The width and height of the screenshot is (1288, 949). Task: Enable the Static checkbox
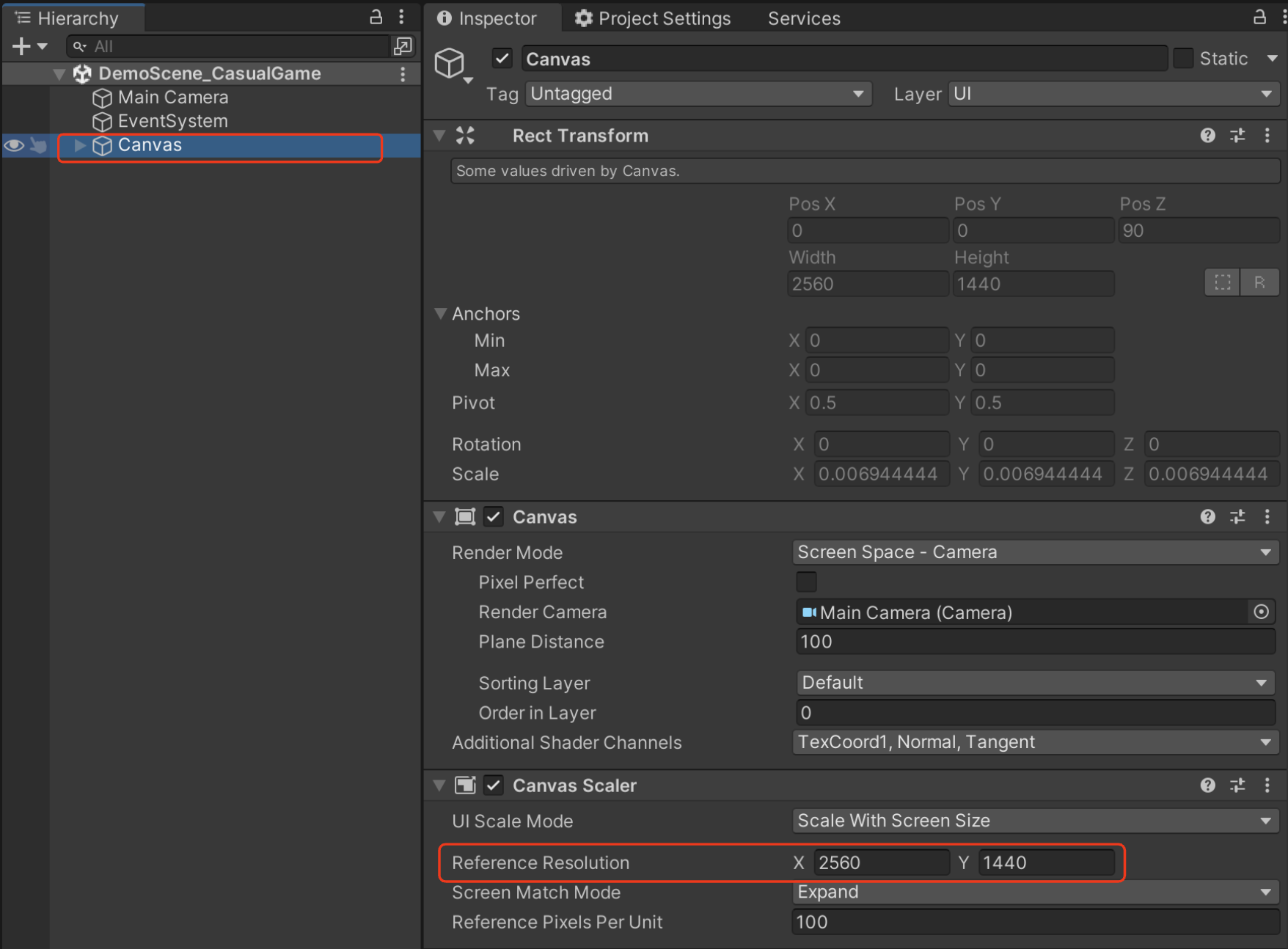pyautogui.click(x=1182, y=59)
